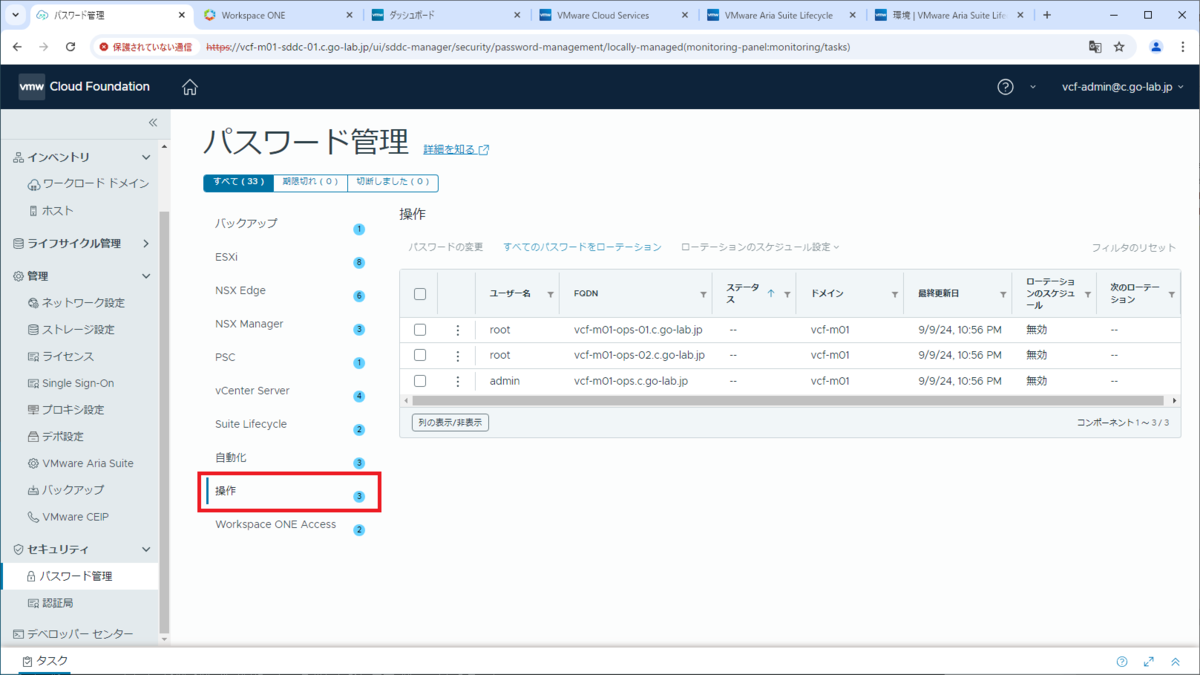Select the 切断しました (0) filter tab
1200x675 pixels.
click(x=393, y=182)
